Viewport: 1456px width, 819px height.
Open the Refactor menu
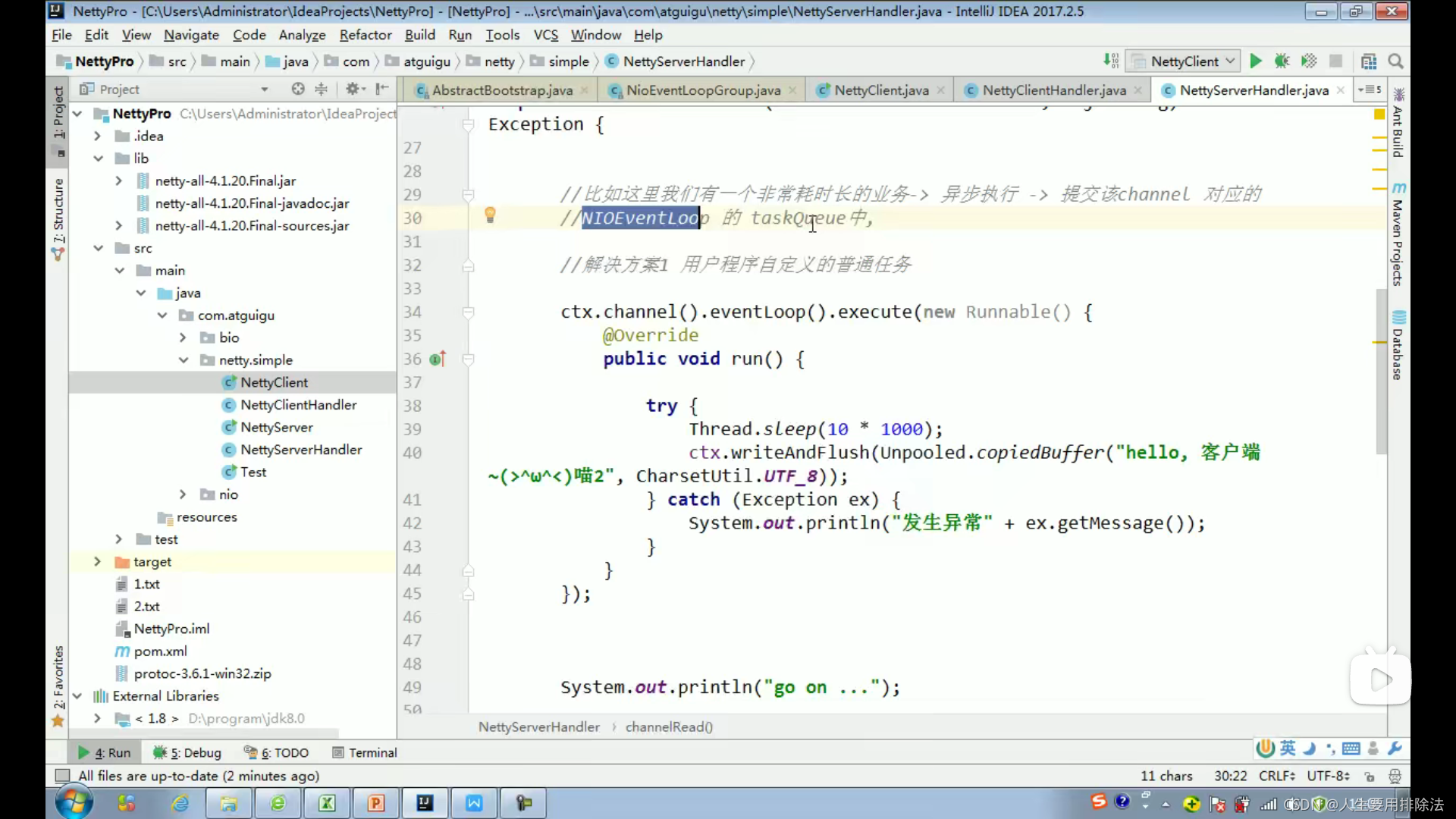pos(366,35)
